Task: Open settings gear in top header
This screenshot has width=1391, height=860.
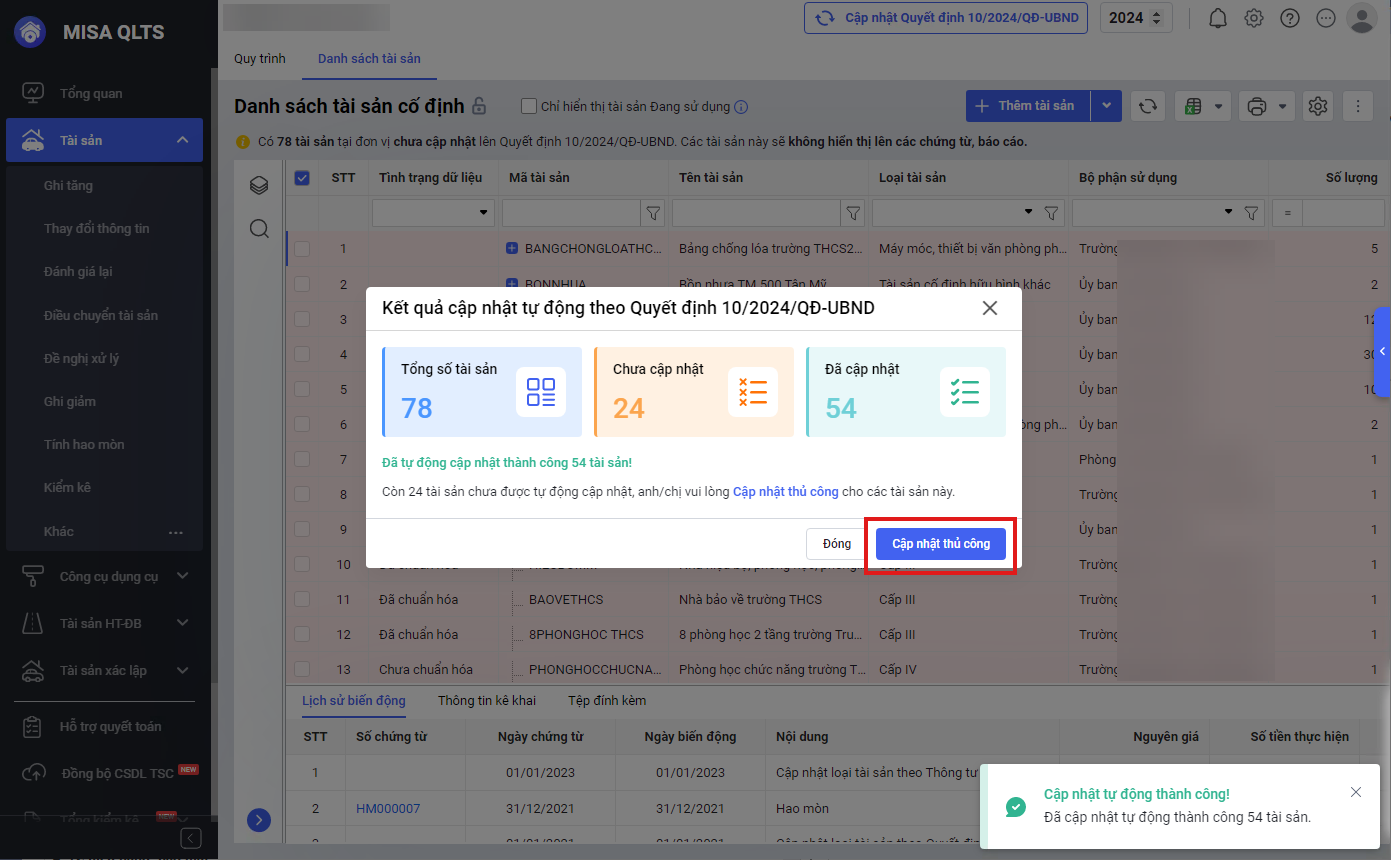Action: click(1254, 18)
